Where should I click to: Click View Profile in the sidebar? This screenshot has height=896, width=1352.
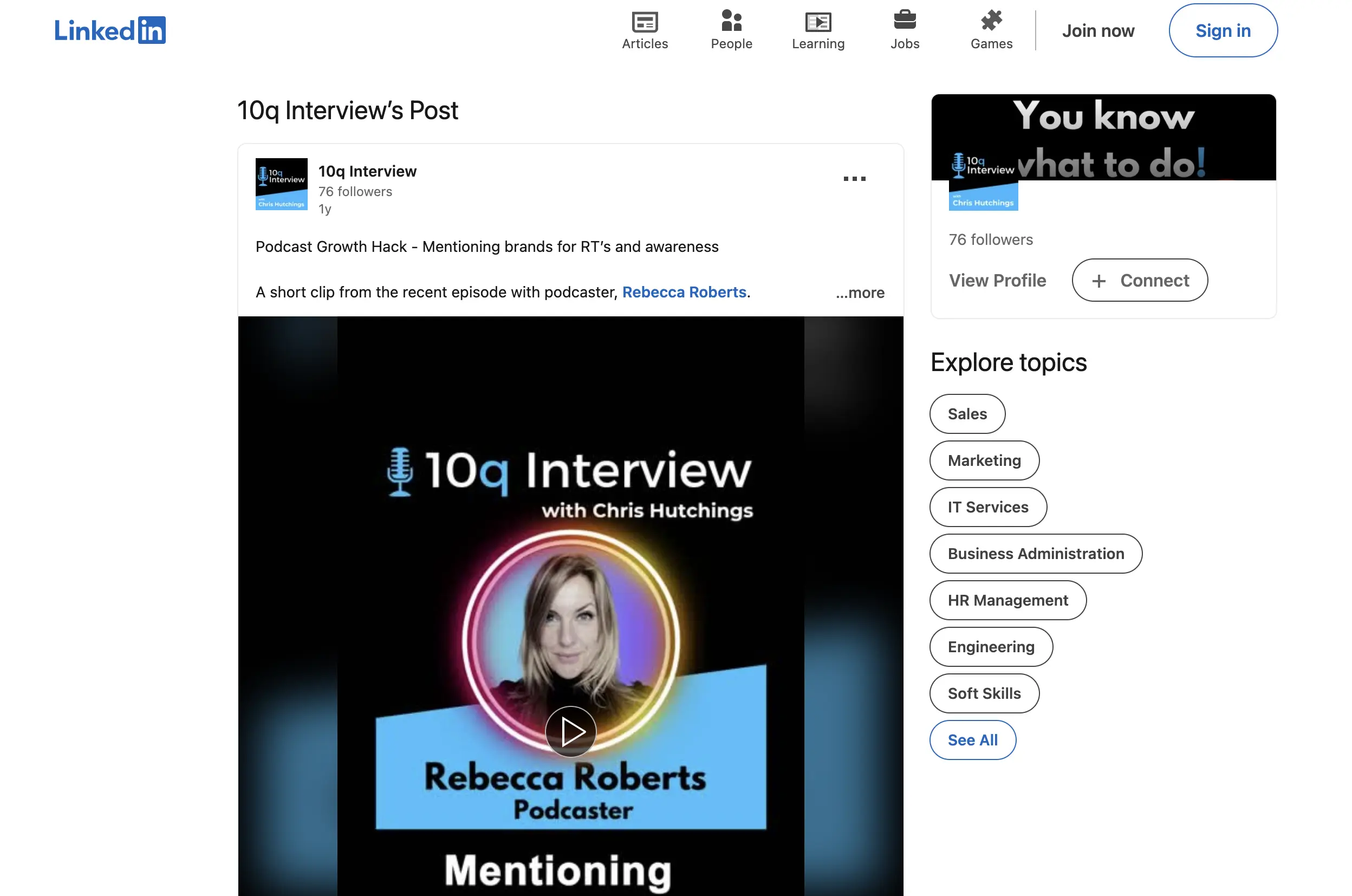(997, 280)
